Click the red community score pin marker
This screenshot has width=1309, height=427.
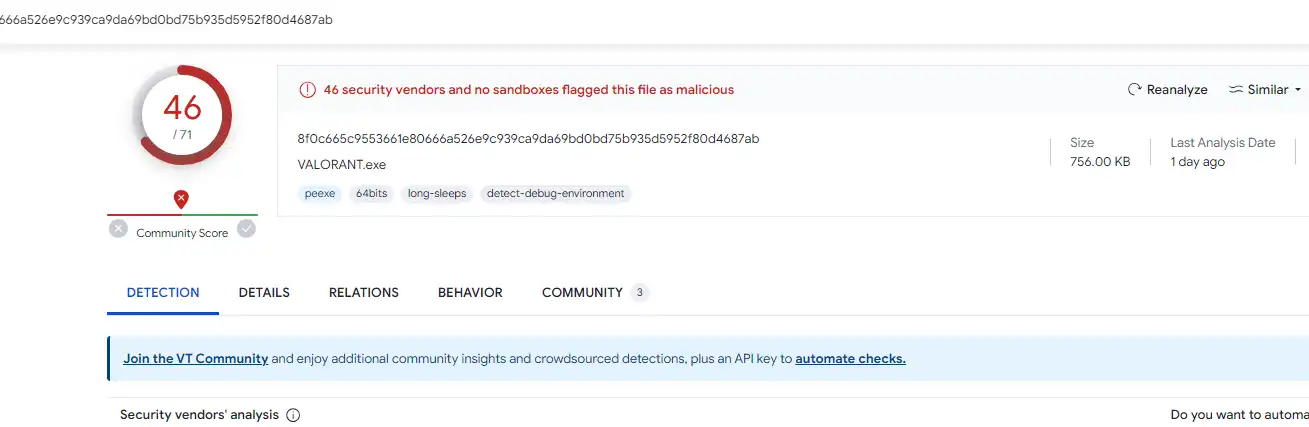tap(181, 199)
